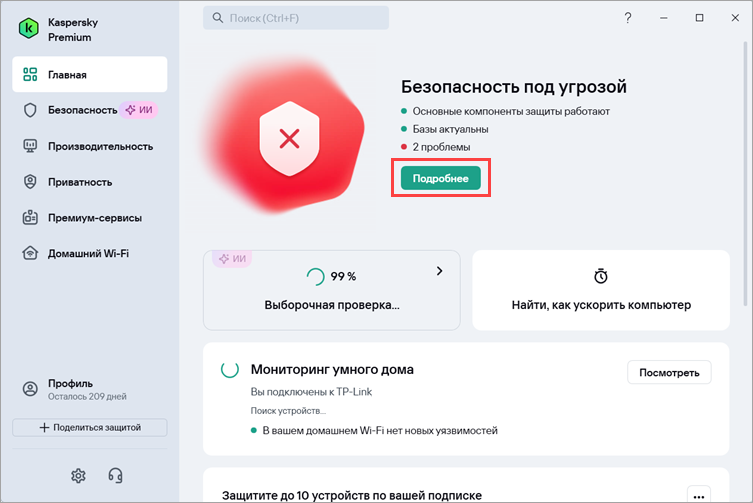Click Посмотреть in smart home monitoring
The height and width of the screenshot is (503, 753).
(x=669, y=373)
